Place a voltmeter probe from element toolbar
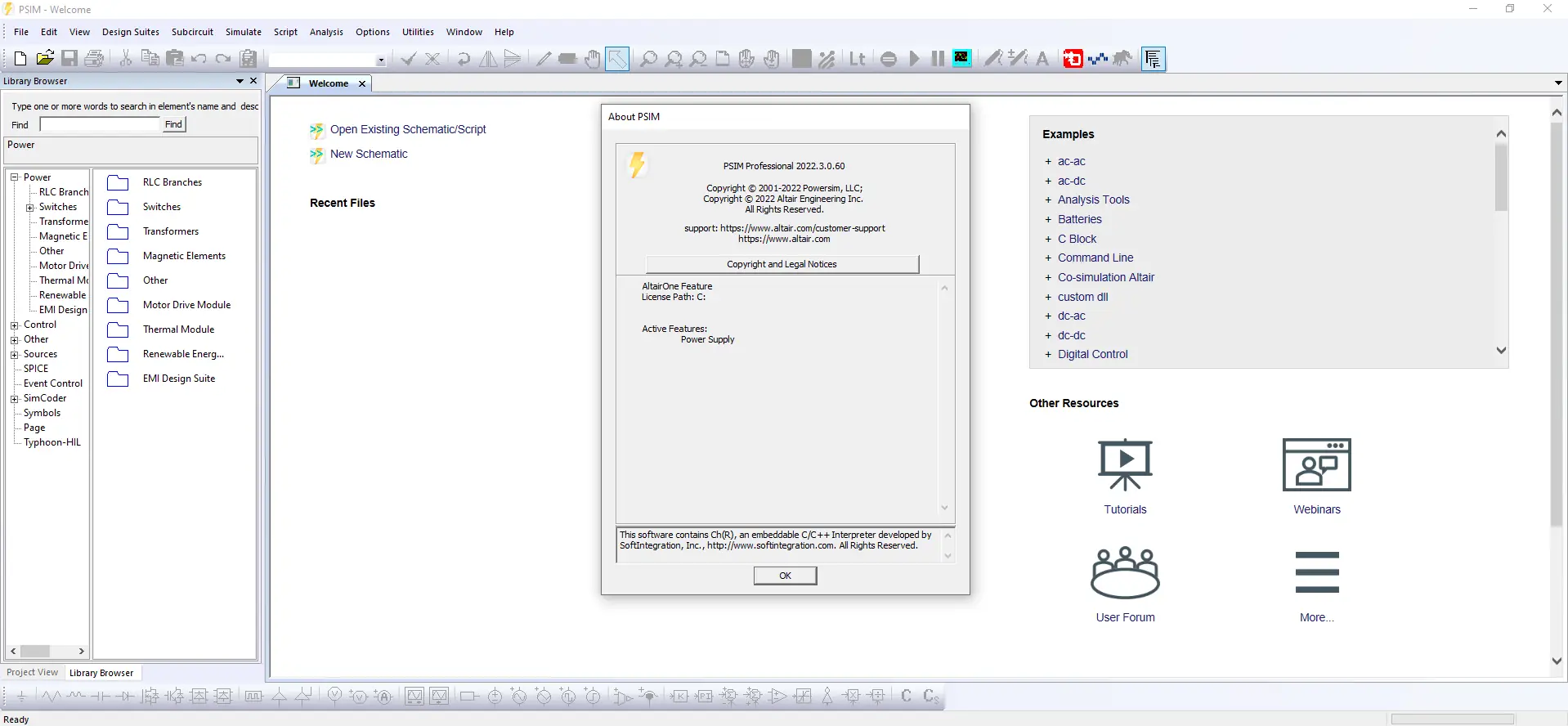This screenshot has height=726, width=1568. pyautogui.click(x=334, y=697)
